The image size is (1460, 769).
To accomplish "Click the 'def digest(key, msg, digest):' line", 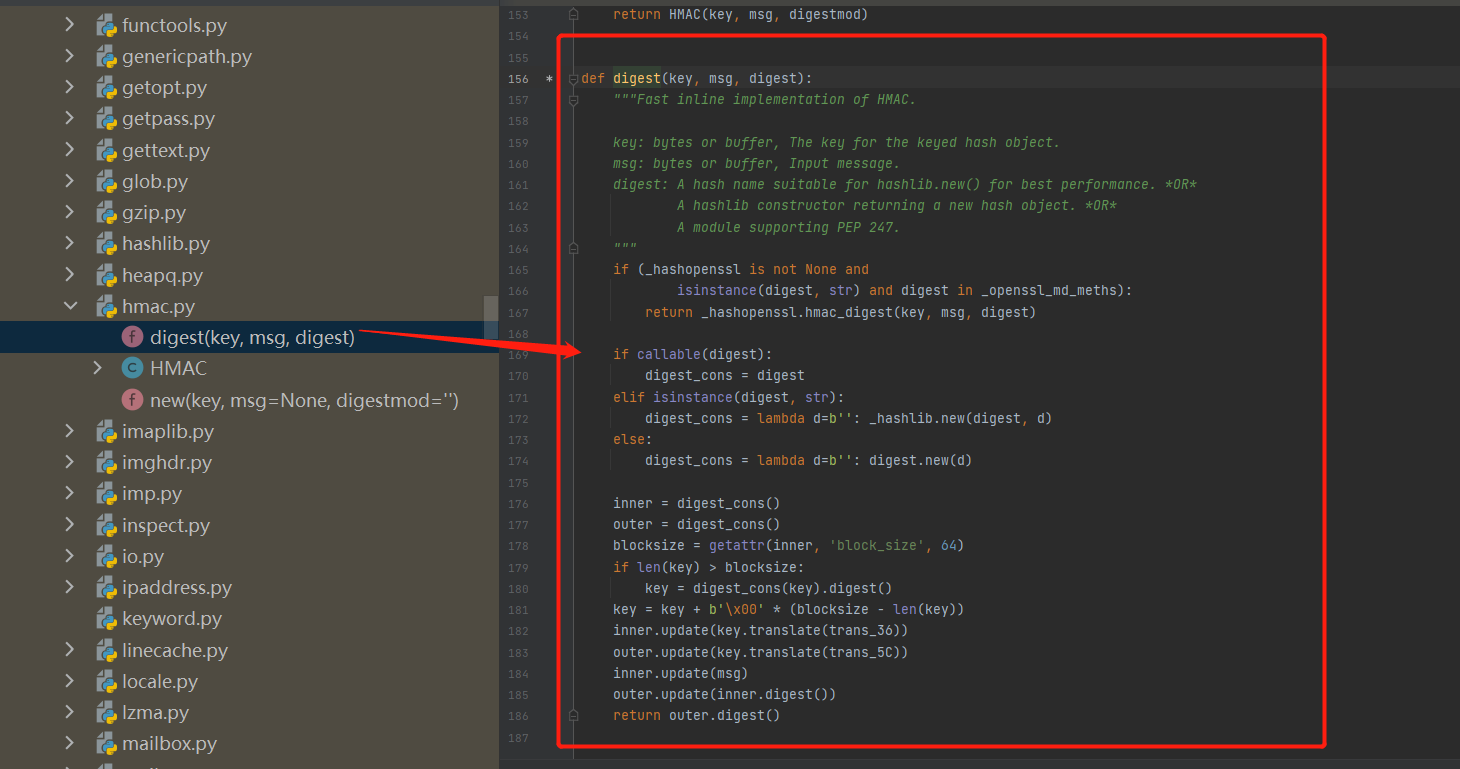I will (697, 78).
